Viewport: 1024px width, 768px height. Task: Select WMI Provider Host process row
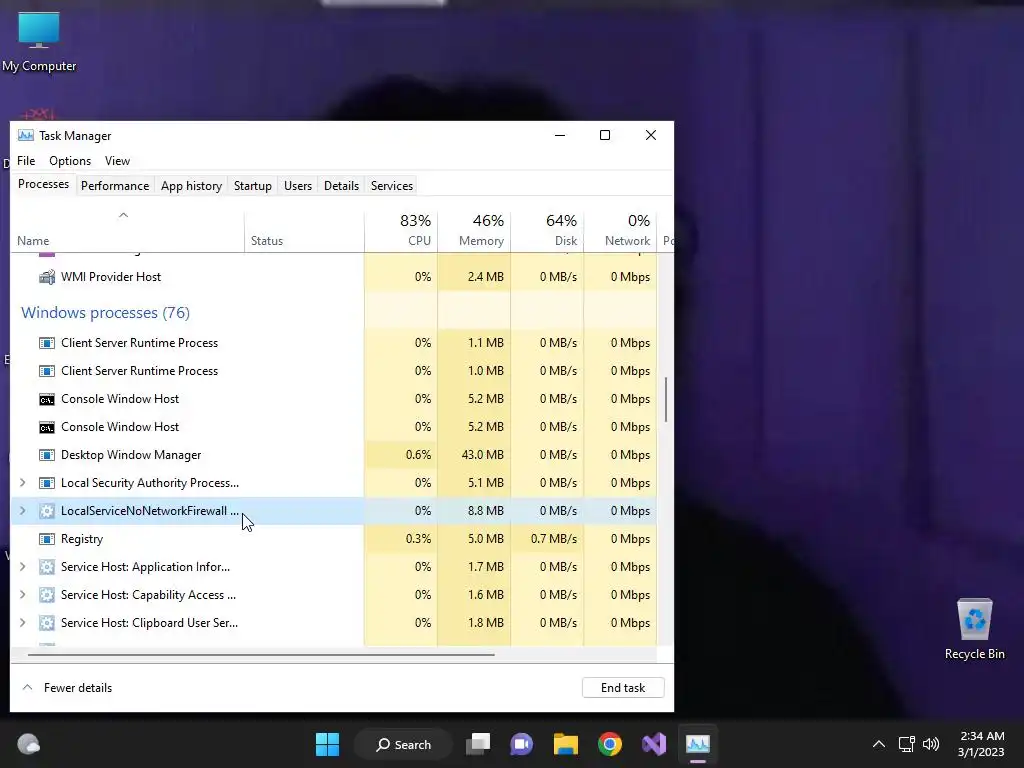click(x=334, y=277)
